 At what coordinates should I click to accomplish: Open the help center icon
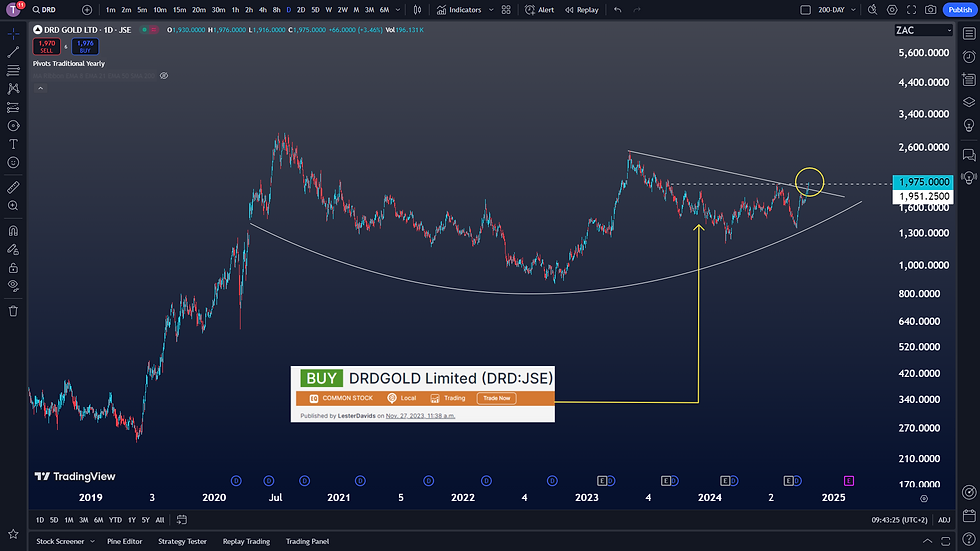pos(969,539)
